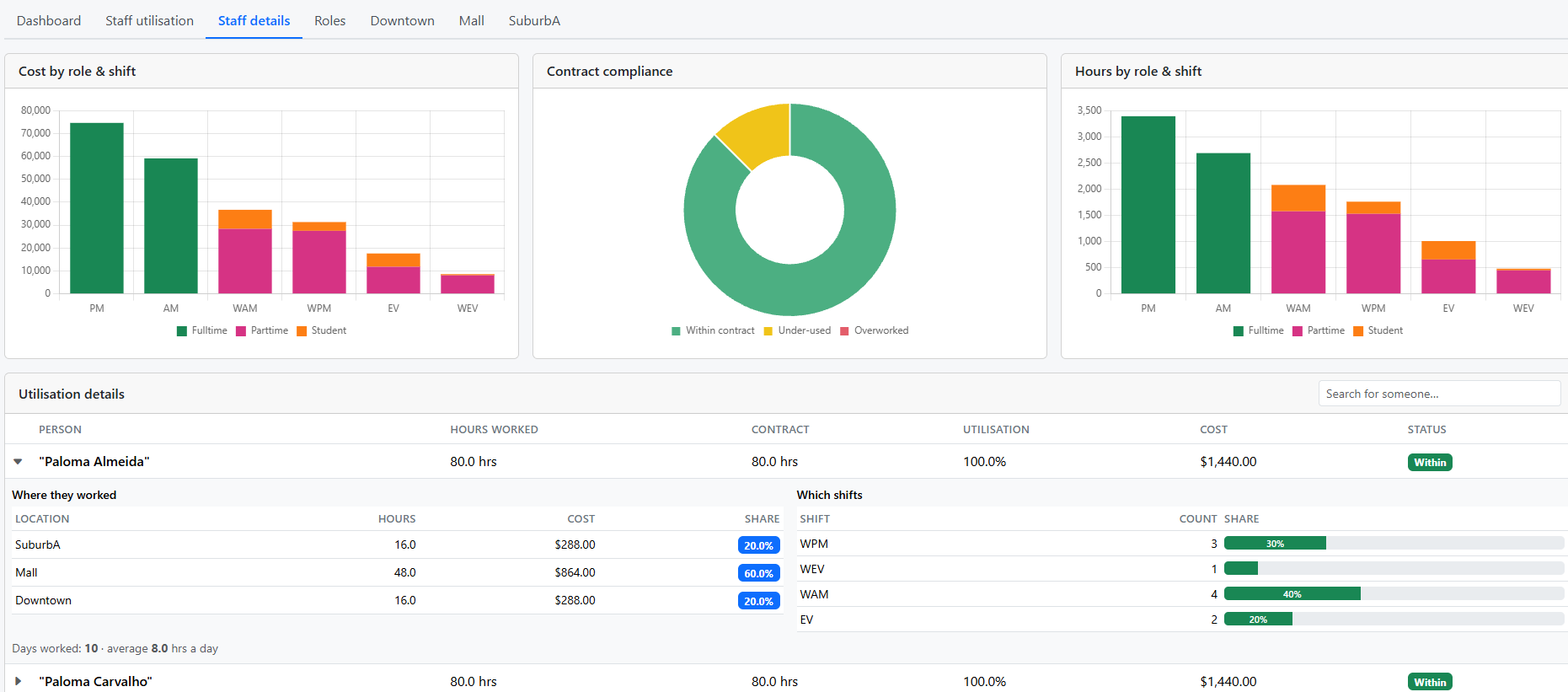The width and height of the screenshot is (1568, 692).
Task: Click the WPM share bar showing 30%
Action: pos(1275,544)
